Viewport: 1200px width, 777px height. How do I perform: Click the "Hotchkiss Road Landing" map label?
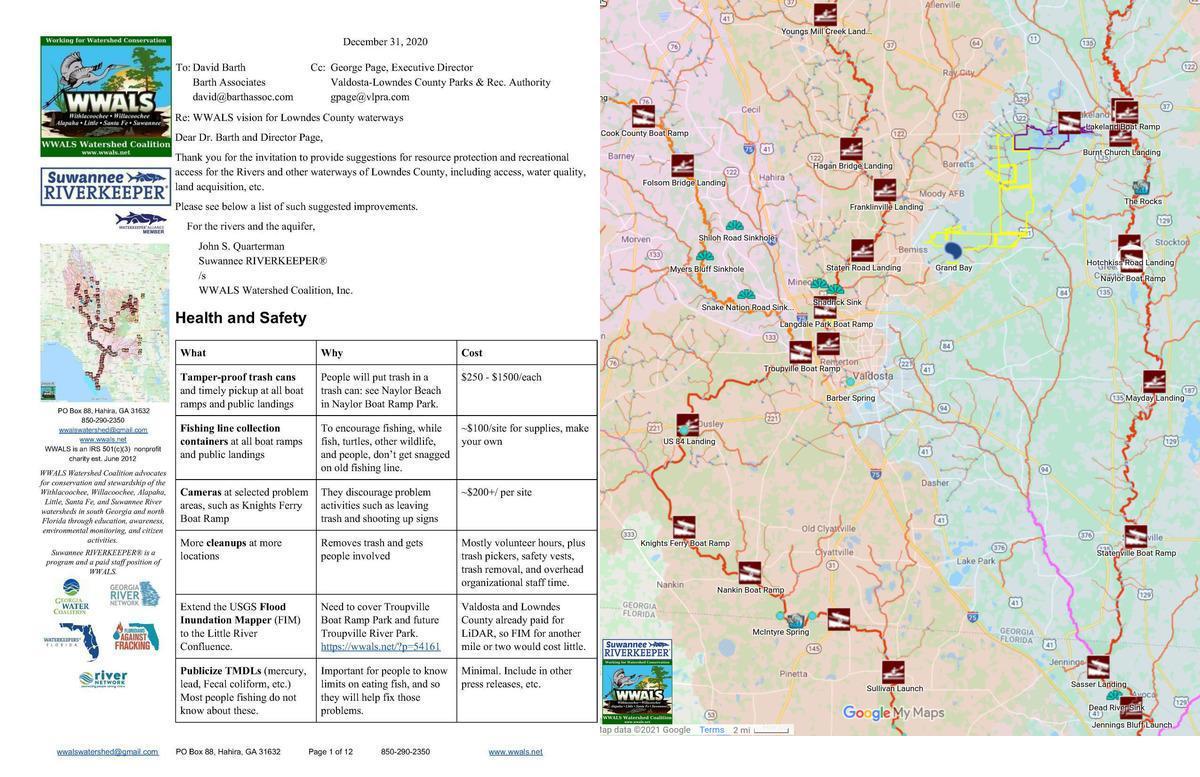pyautogui.click(x=1130, y=263)
